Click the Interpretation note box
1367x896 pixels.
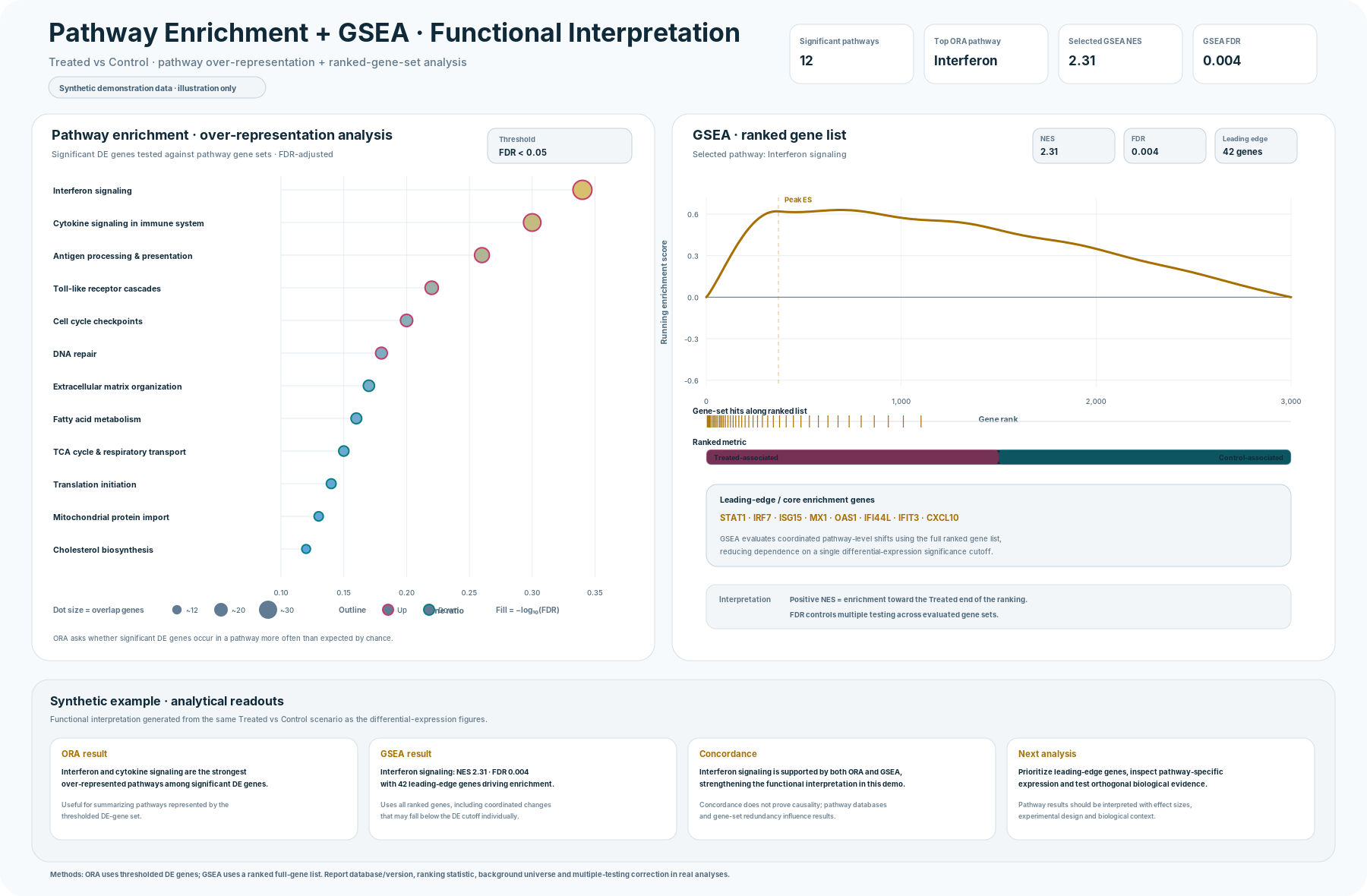999,607
